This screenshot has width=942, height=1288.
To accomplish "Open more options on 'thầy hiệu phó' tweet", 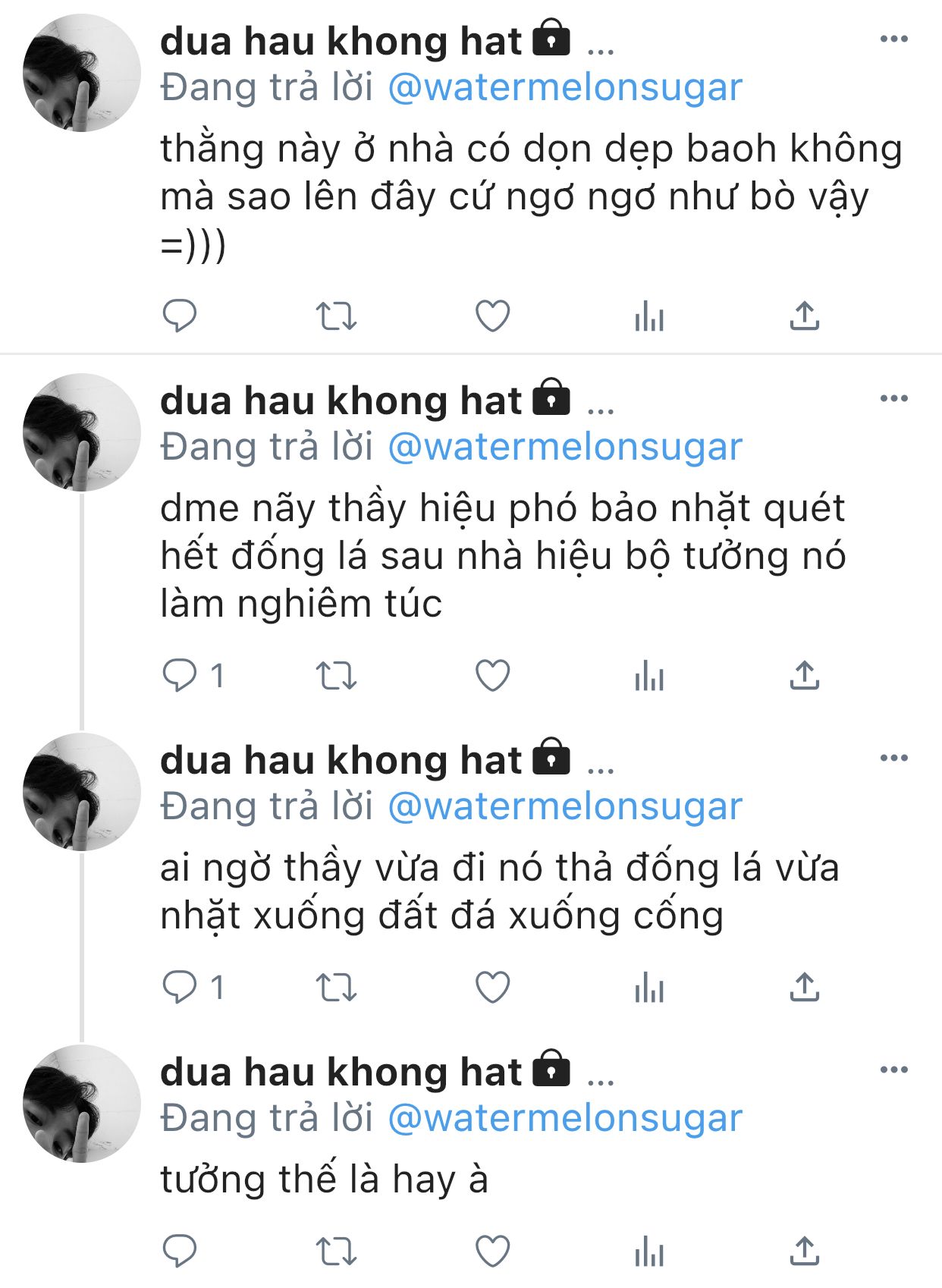I will [893, 399].
